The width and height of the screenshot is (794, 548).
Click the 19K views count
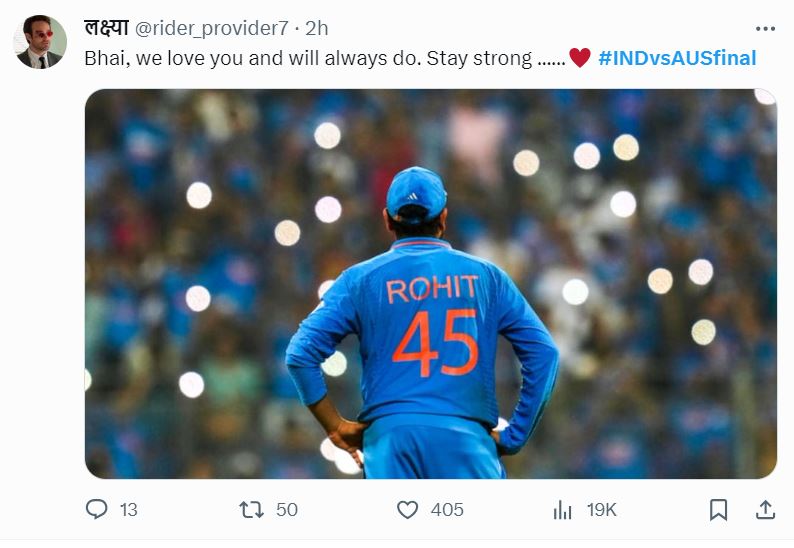(602, 510)
